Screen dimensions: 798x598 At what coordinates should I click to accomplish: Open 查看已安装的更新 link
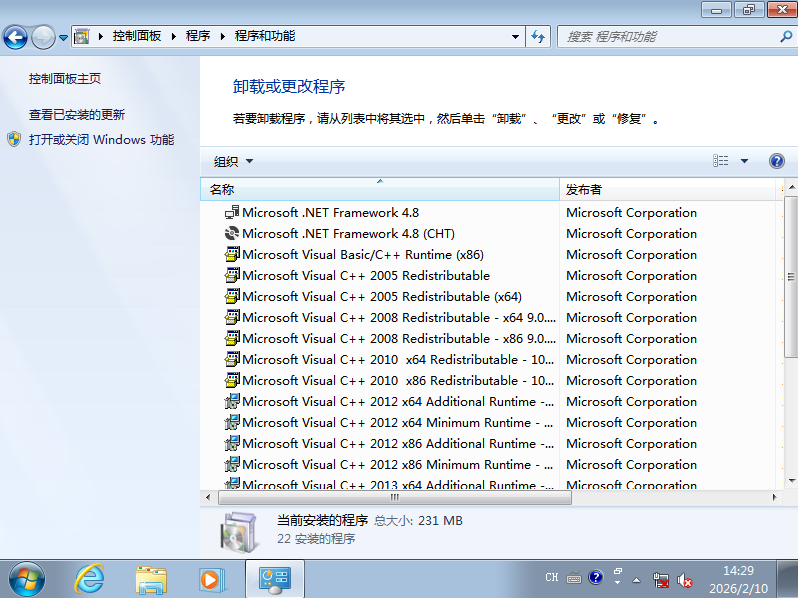pos(77,115)
